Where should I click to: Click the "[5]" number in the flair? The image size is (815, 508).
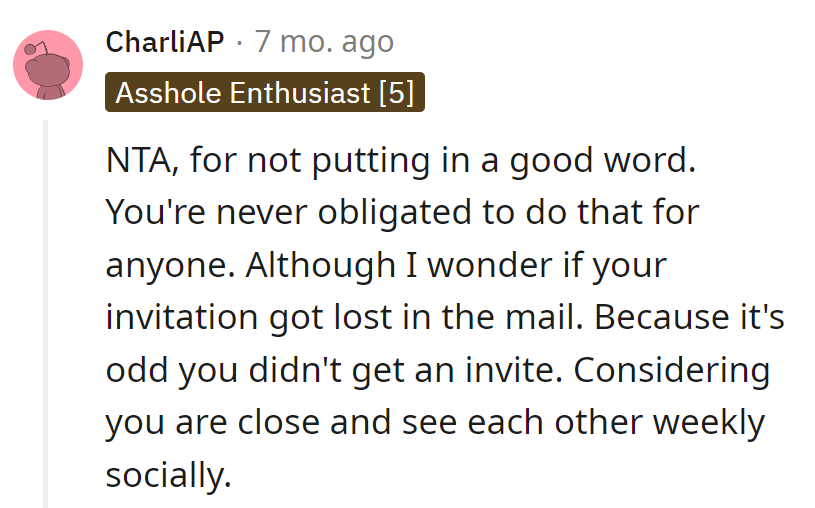pos(396,93)
